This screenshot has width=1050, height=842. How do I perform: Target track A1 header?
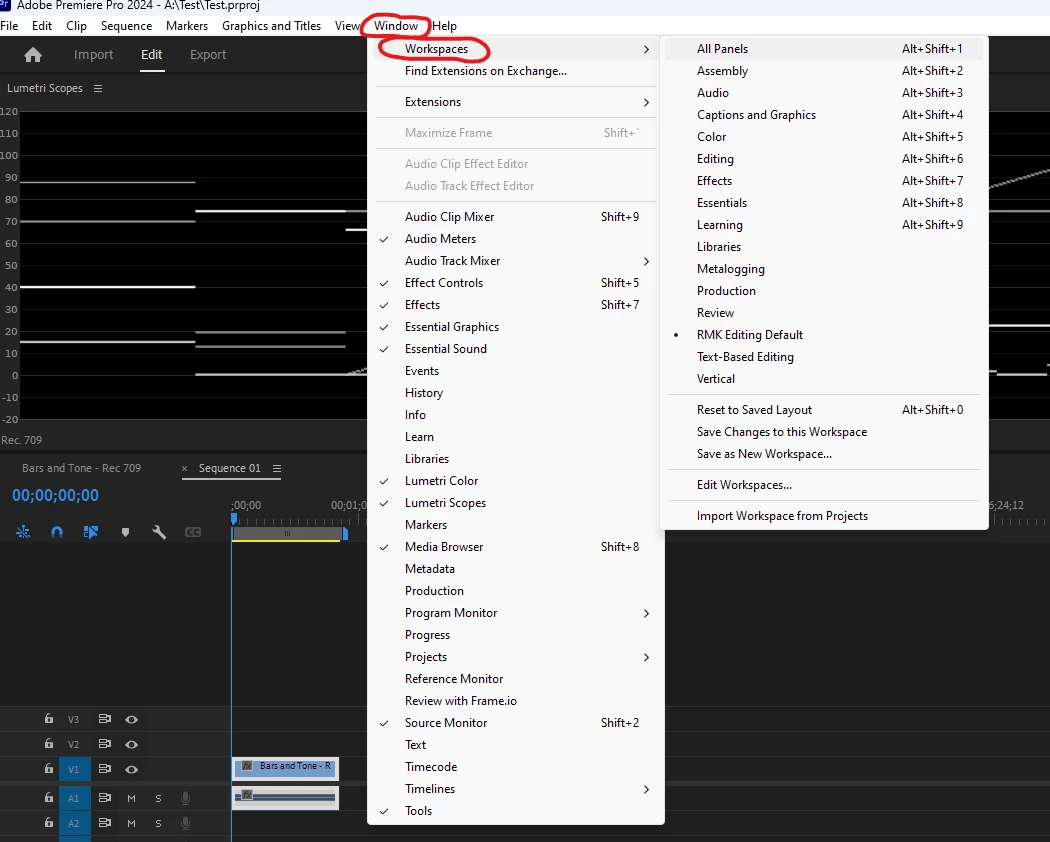[74, 798]
